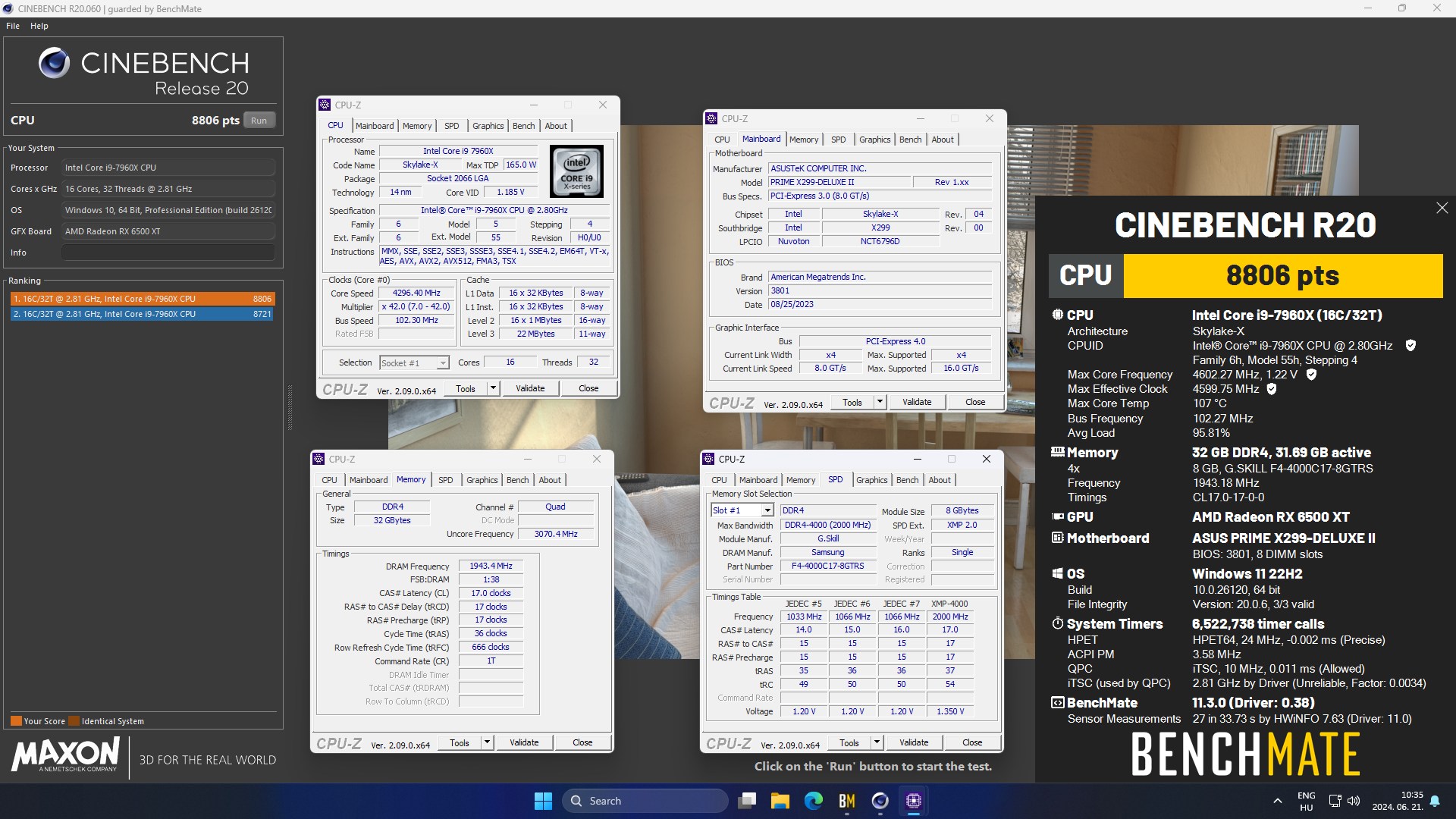The height and width of the screenshot is (819, 1456).
Task: Select first ranking entry scoring 8806
Action: [x=142, y=299]
